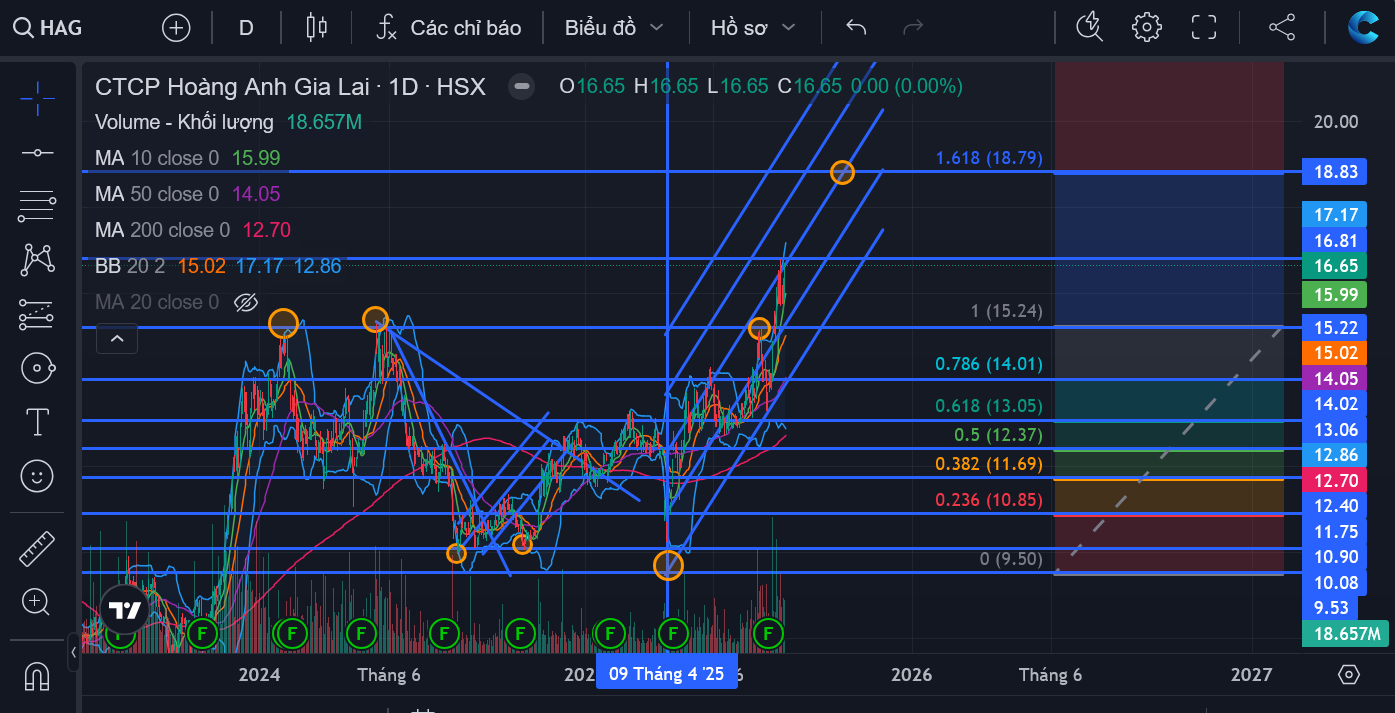Select the Volume - Khối lượng legend

pos(184,122)
